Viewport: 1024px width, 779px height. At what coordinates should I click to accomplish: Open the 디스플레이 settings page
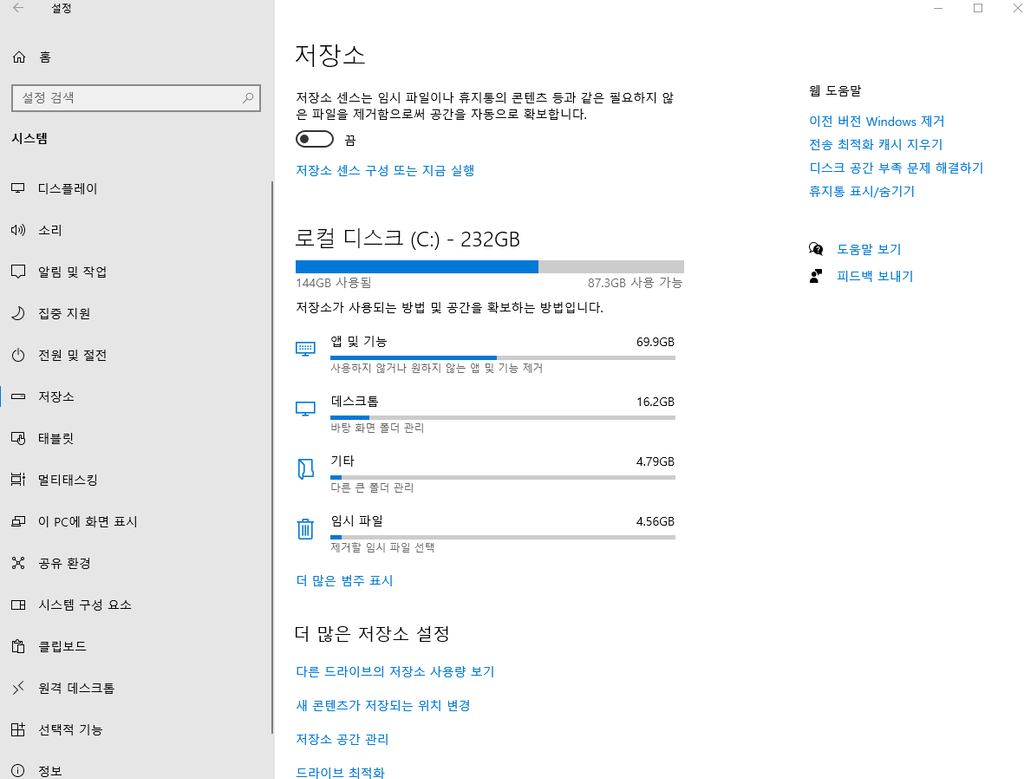(136, 189)
